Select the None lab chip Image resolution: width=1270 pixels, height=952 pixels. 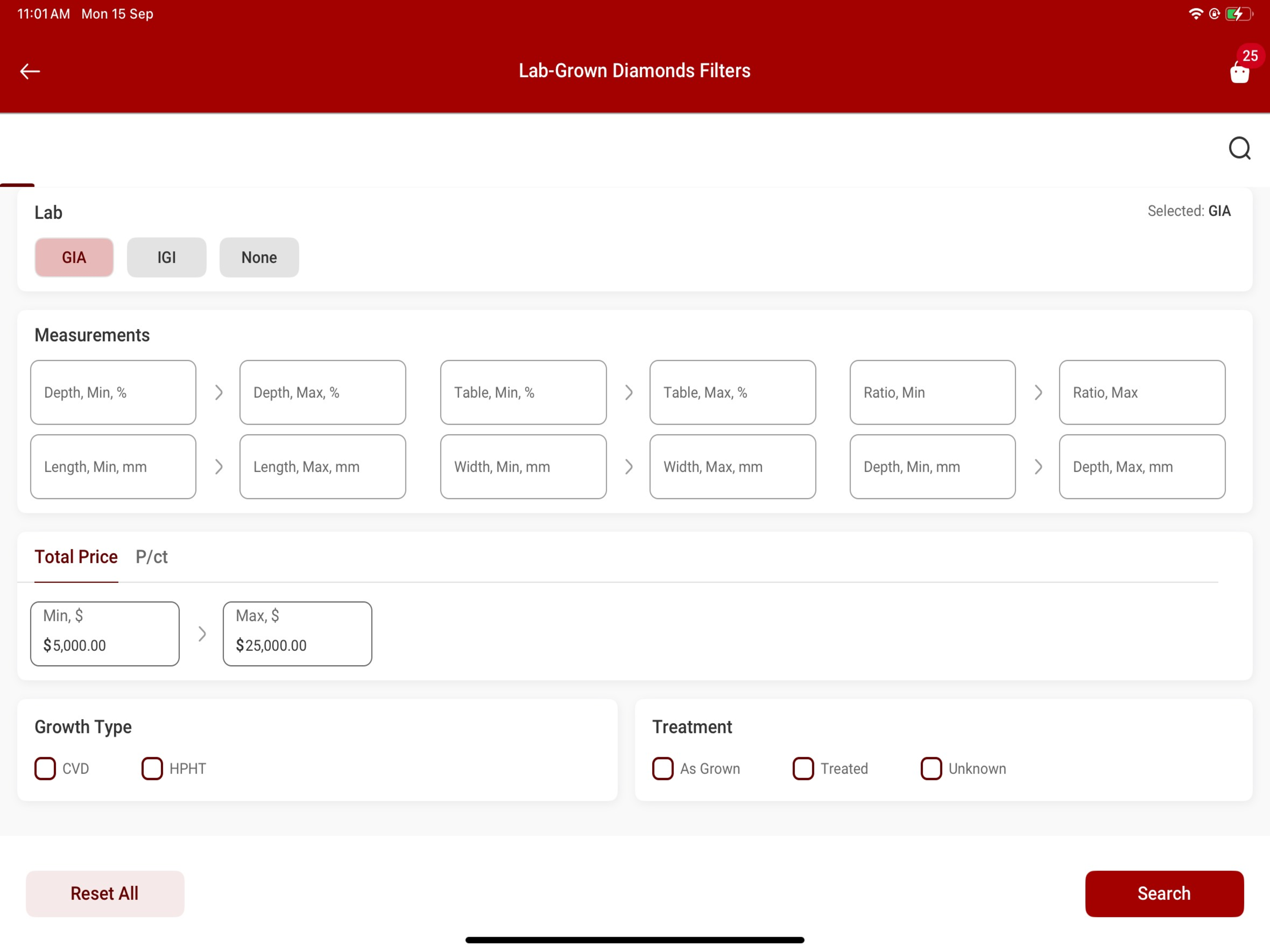pos(259,257)
